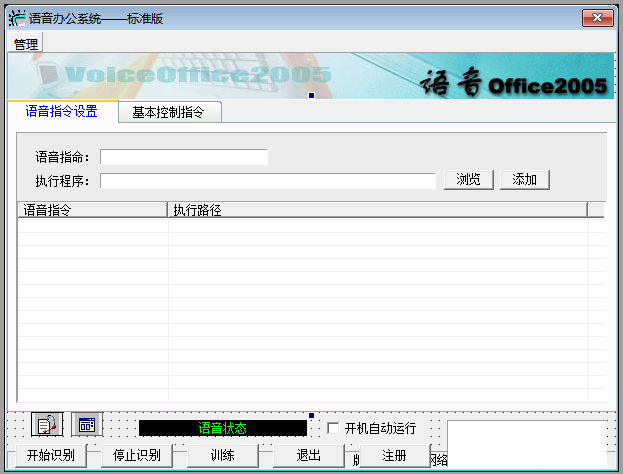Open the 管理 menu
Viewport: 623px width, 474px height.
(25, 44)
